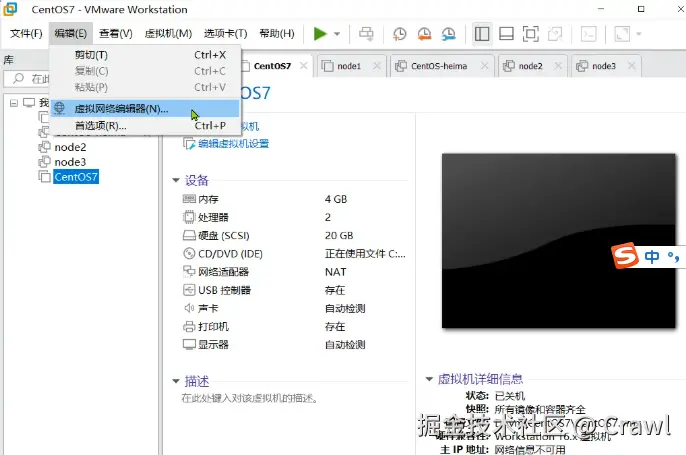The height and width of the screenshot is (455, 686).
Task: Open the 文件(F) menu
Action: [26, 33]
